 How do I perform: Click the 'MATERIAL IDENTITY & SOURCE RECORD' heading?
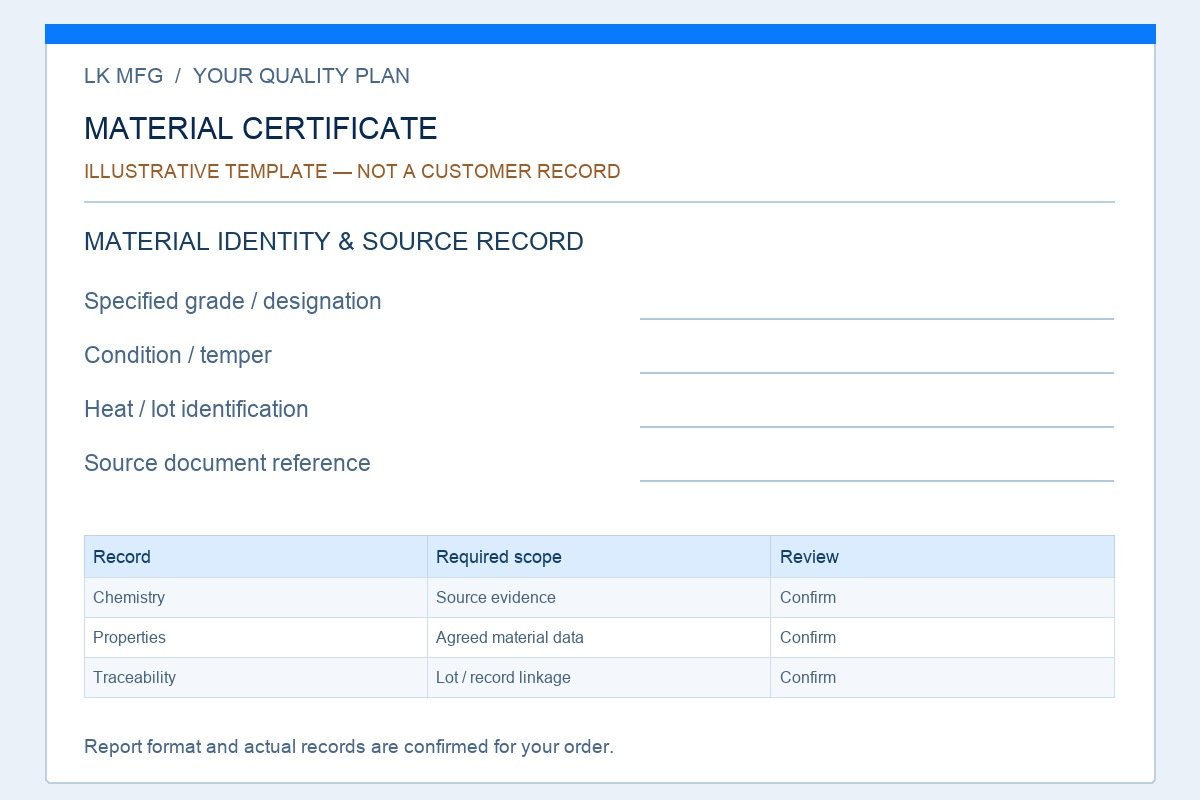tap(334, 241)
